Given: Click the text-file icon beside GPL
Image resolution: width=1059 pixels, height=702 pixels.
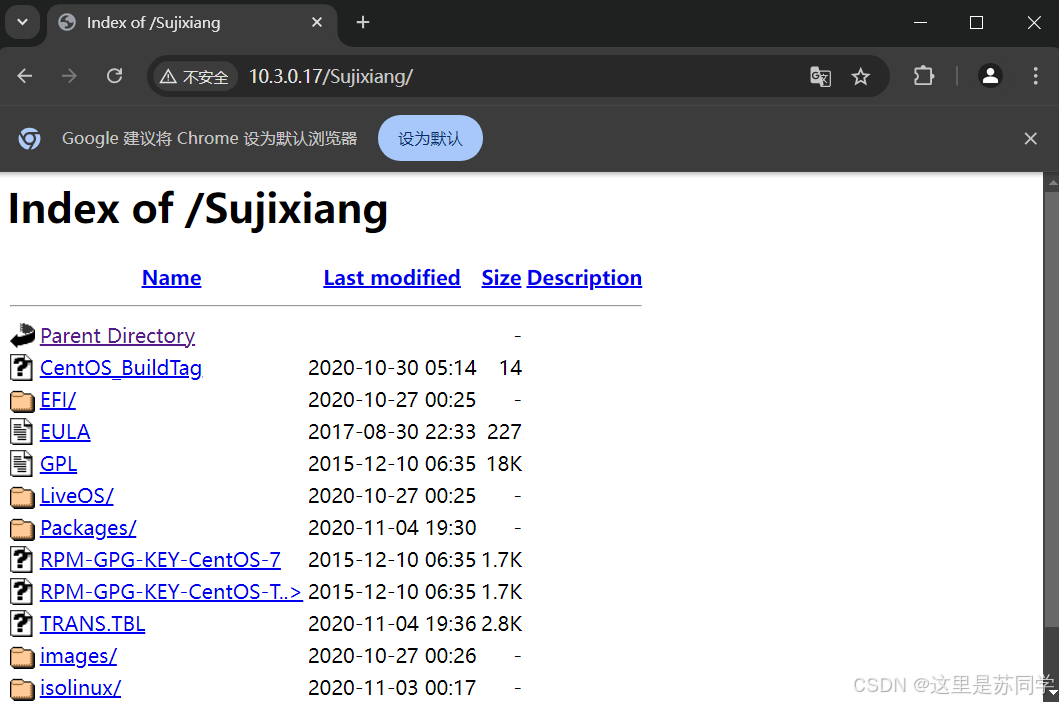Looking at the screenshot, I should (x=22, y=463).
